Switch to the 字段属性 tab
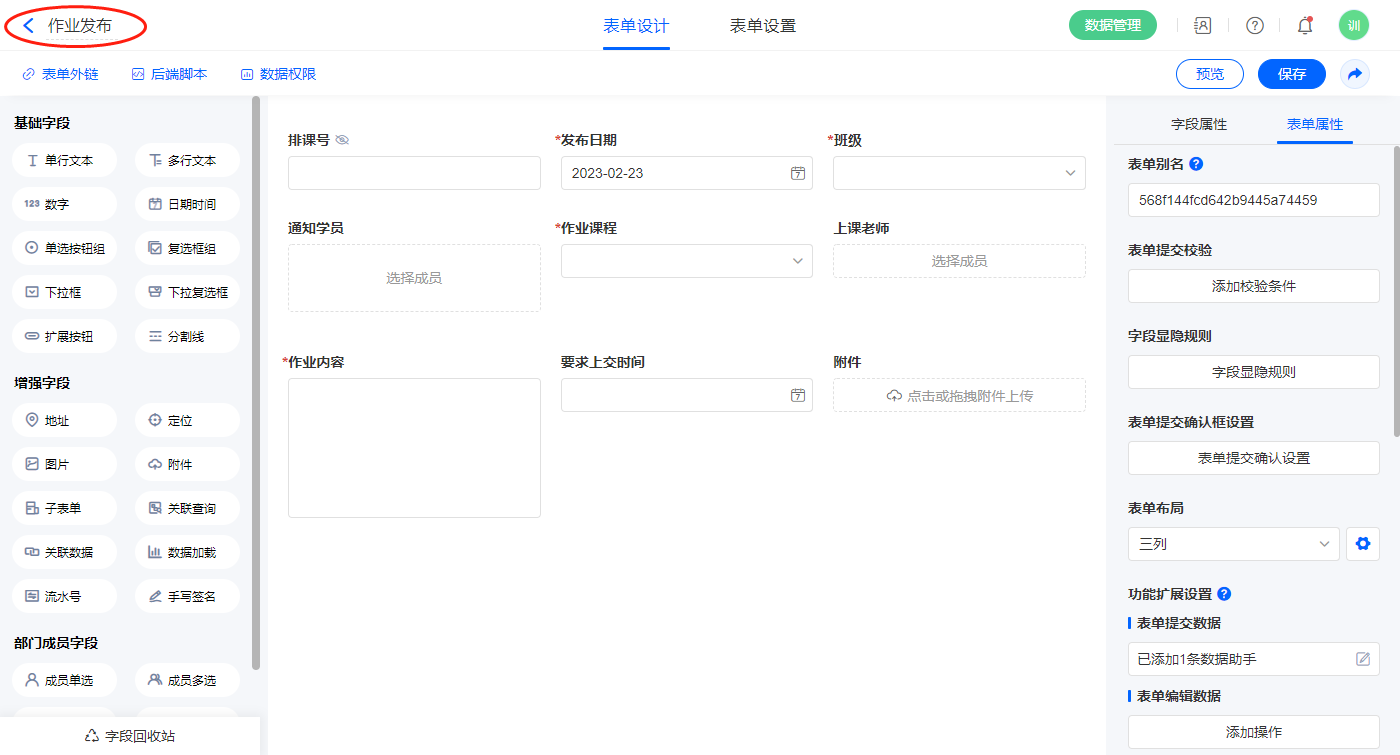The image size is (1400, 755). pos(1198,125)
